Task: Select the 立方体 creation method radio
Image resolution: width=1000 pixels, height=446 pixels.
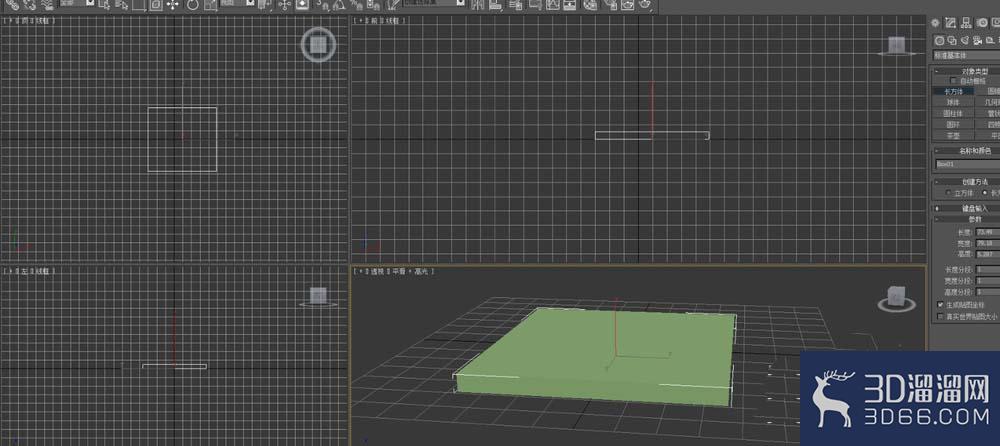Action: (948, 193)
